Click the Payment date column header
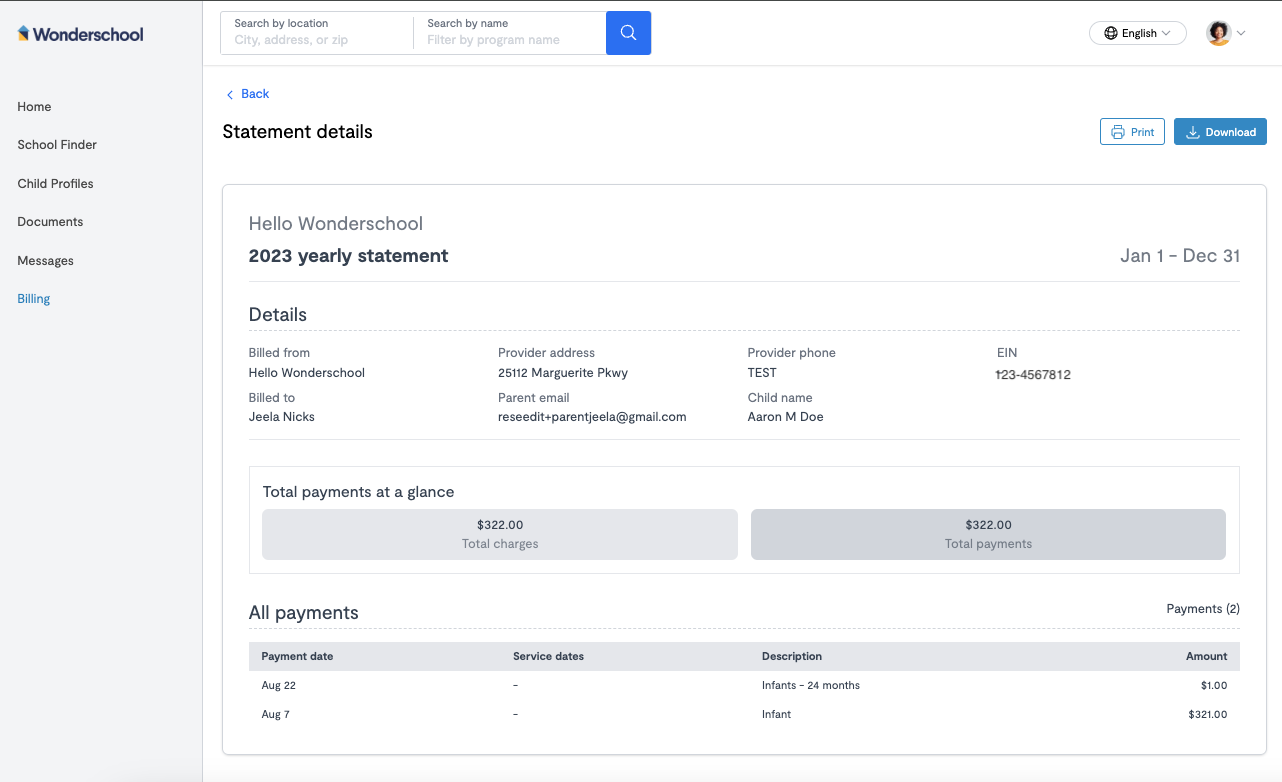The width and height of the screenshot is (1282, 782). coord(297,656)
